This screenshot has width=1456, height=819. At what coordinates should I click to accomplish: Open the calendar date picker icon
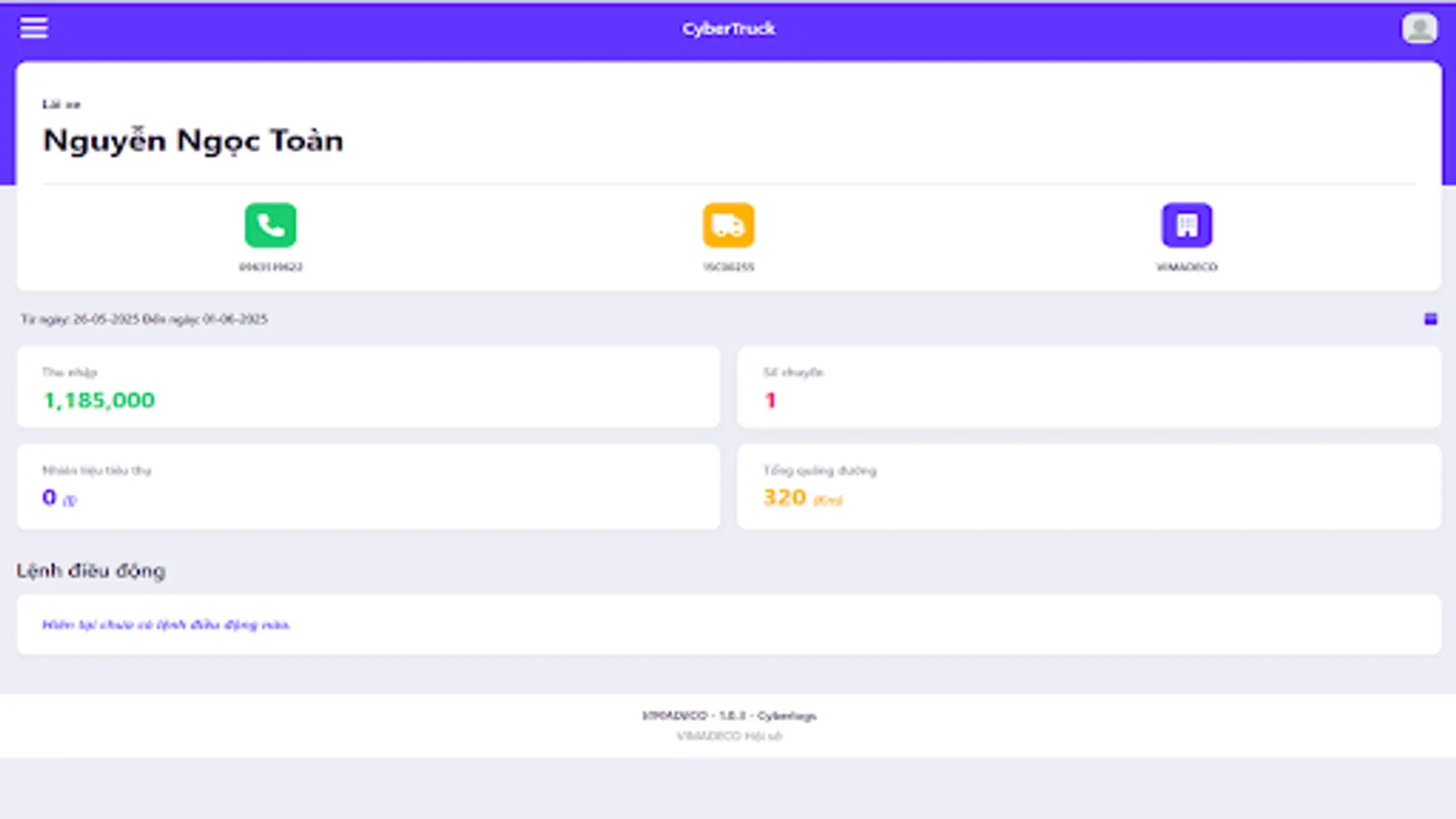click(1430, 318)
